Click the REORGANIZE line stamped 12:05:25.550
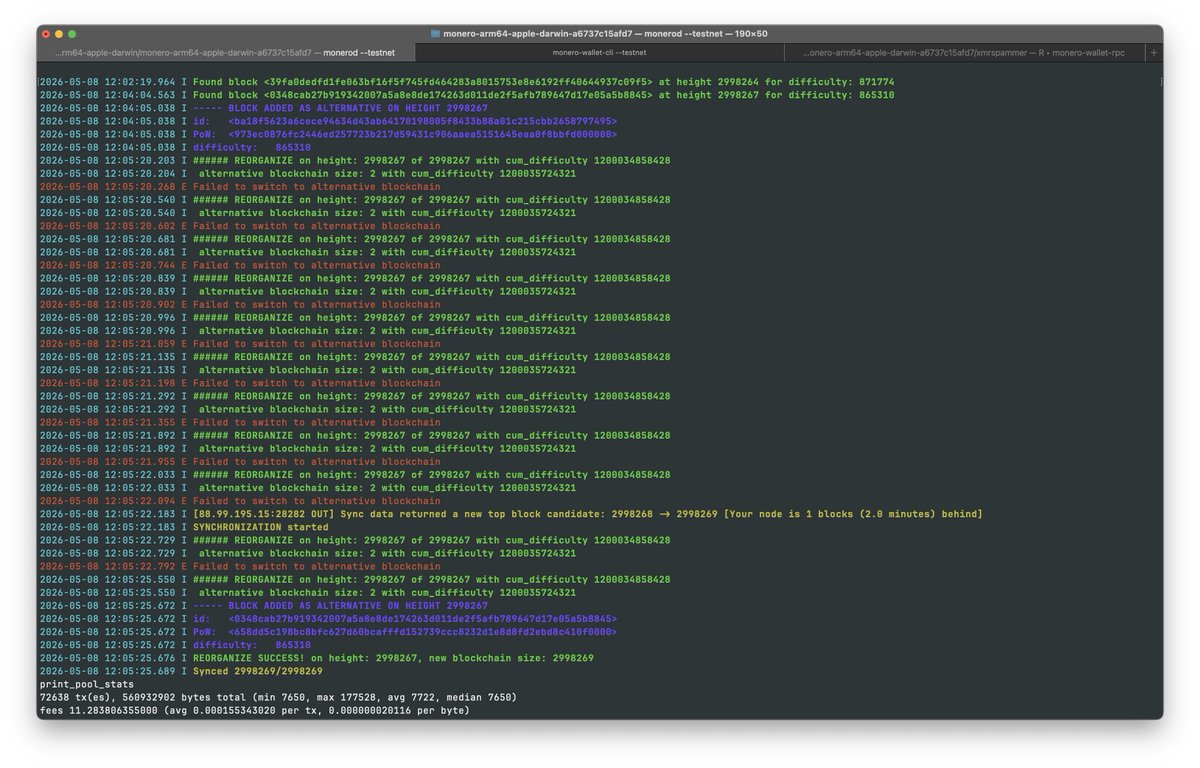1200x768 pixels. click(x=355, y=579)
